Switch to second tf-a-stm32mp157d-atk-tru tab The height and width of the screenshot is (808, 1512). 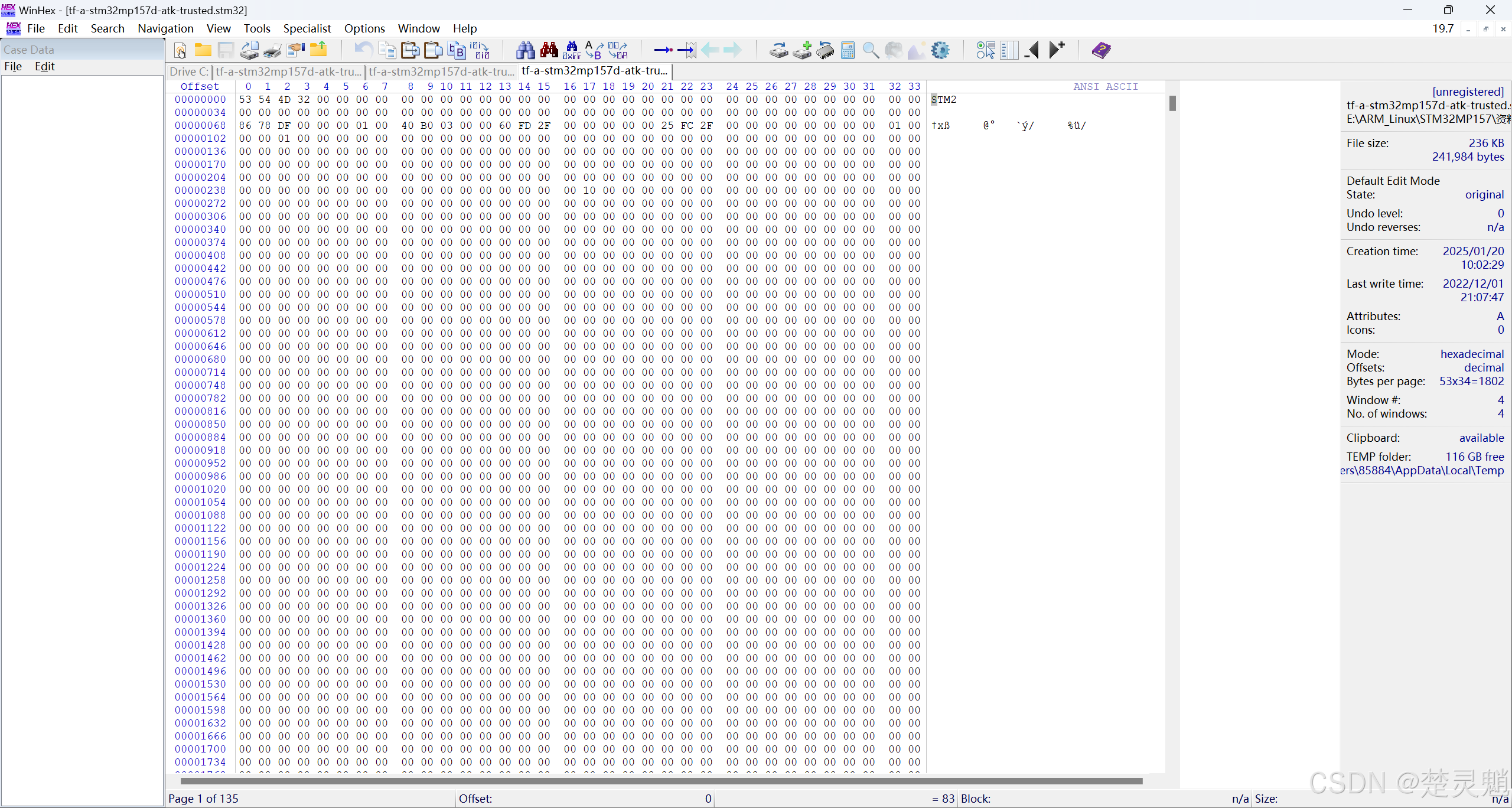[x=441, y=71]
